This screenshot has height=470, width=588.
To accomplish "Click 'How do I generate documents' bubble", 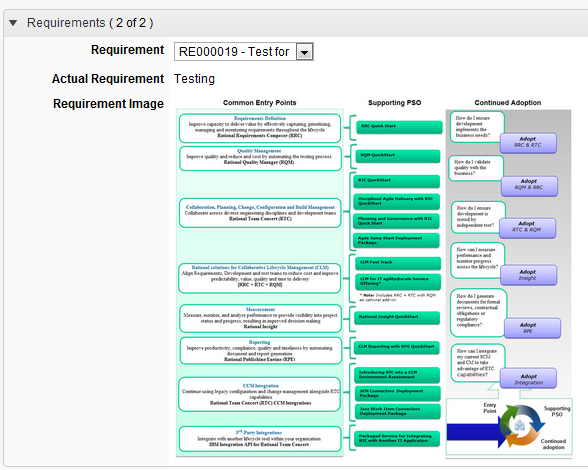I will (478, 312).
